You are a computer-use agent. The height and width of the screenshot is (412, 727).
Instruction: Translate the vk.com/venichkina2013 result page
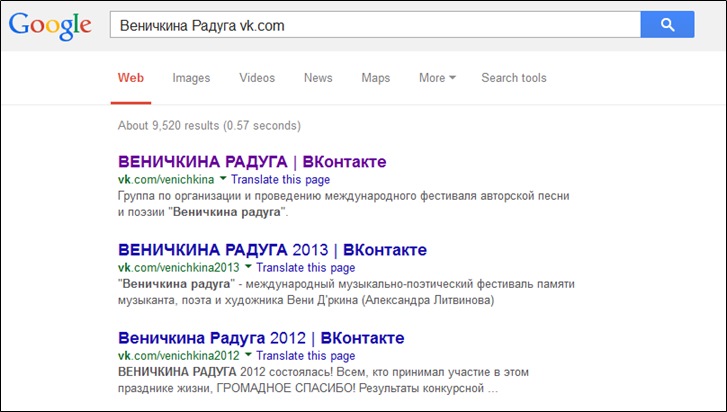306,267
